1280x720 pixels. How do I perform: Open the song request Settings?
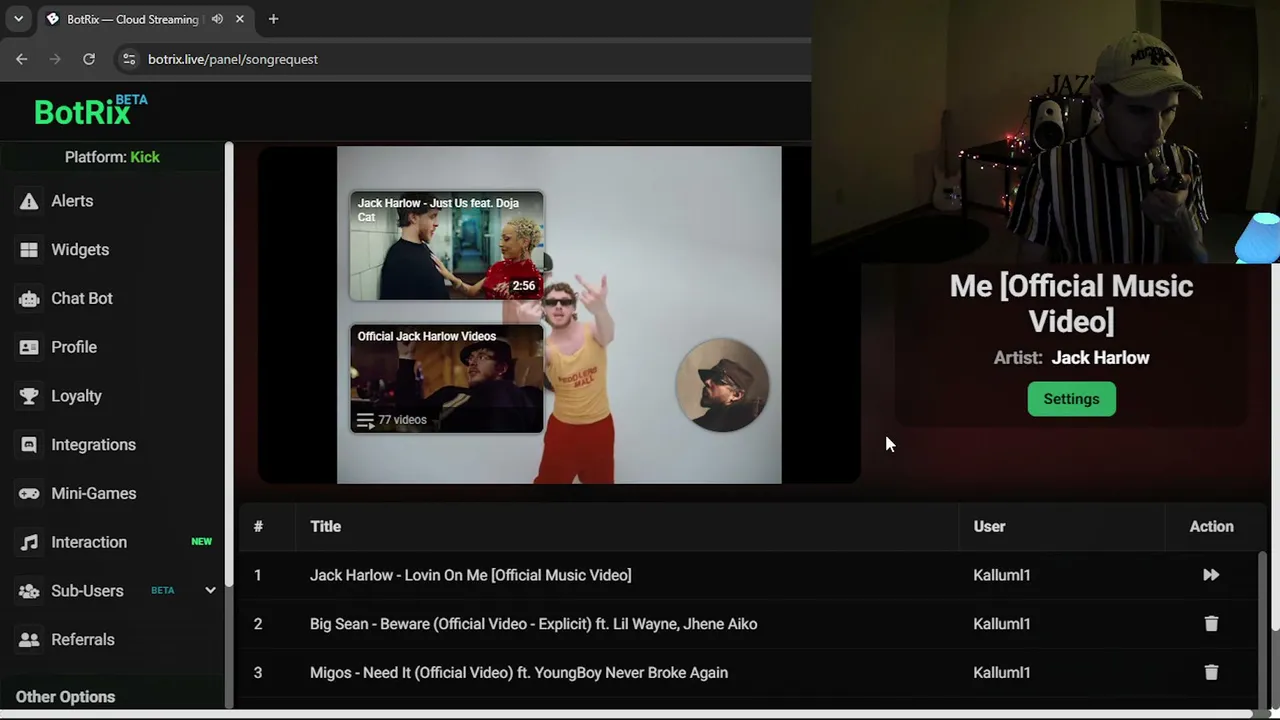(x=1071, y=399)
